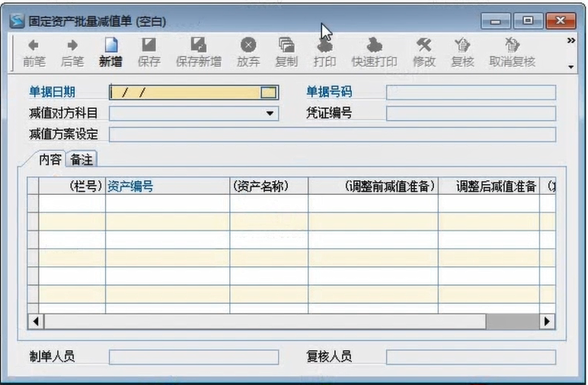Edit the document with 修改
Viewport: 588px width, 385px height.
coord(424,53)
